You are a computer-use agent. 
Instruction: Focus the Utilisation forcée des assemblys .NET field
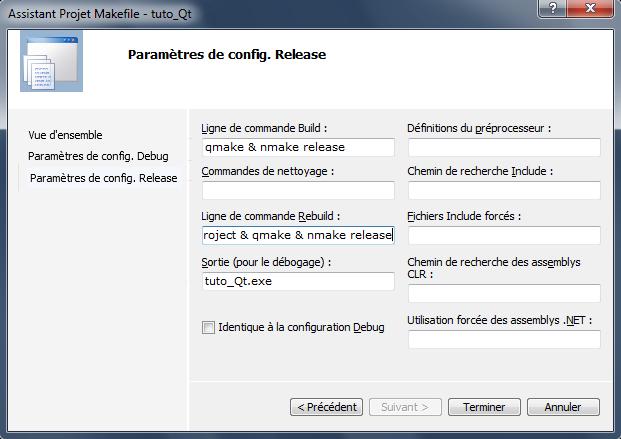coord(503,339)
